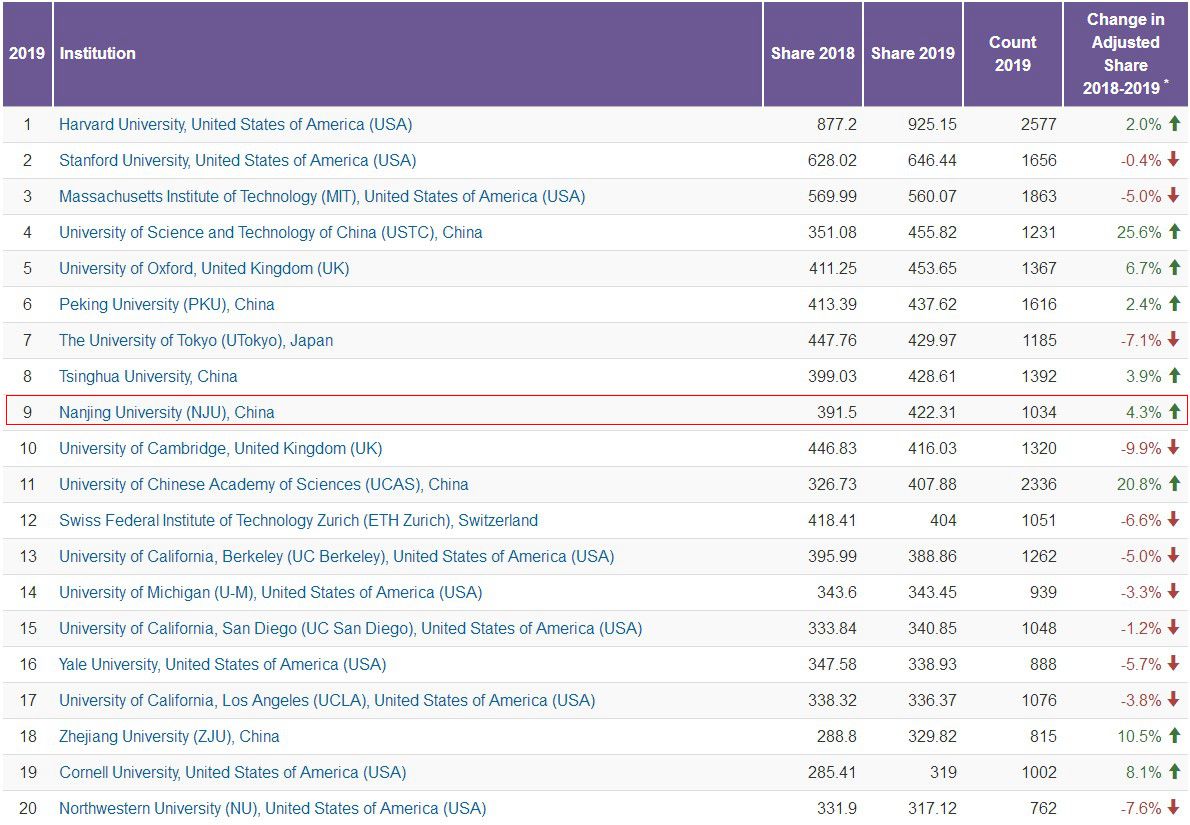This screenshot has width=1190, height=825.
Task: Click green up arrow beside 20.8%
Action: [x=1174, y=484]
